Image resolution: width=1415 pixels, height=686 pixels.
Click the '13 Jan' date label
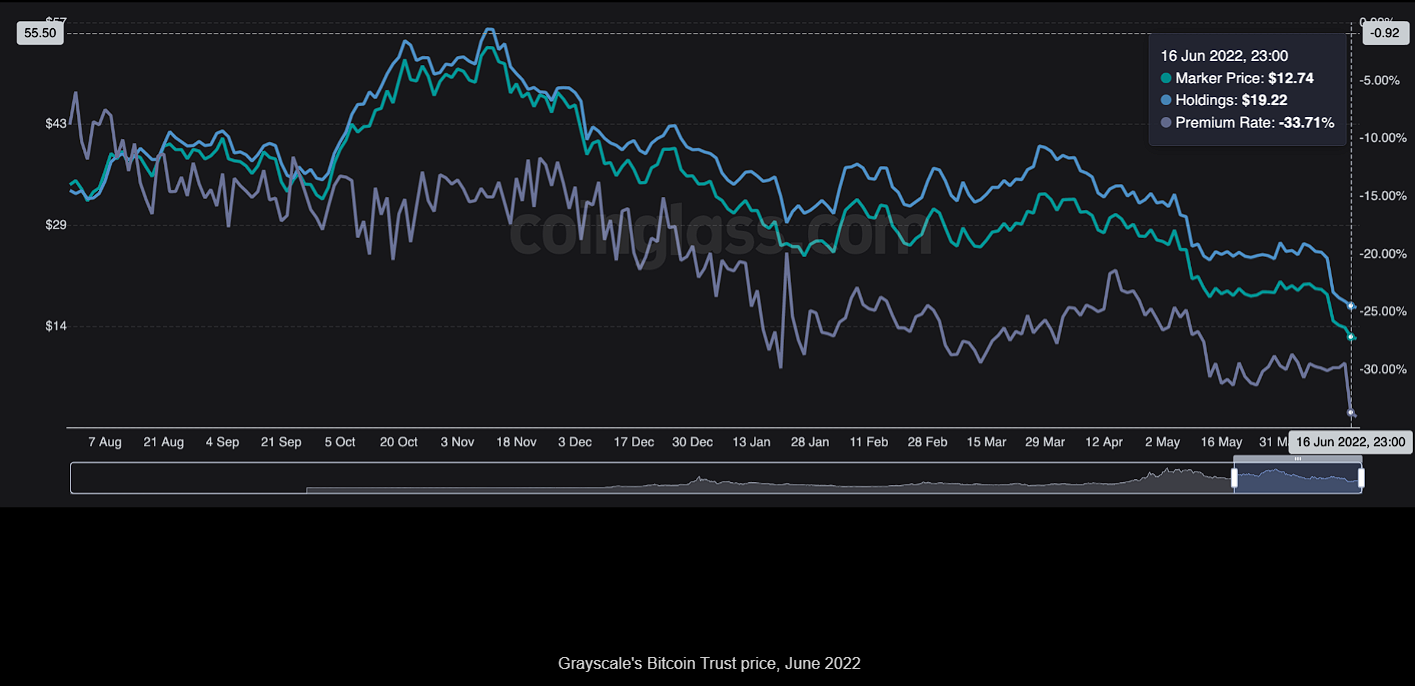(751, 442)
